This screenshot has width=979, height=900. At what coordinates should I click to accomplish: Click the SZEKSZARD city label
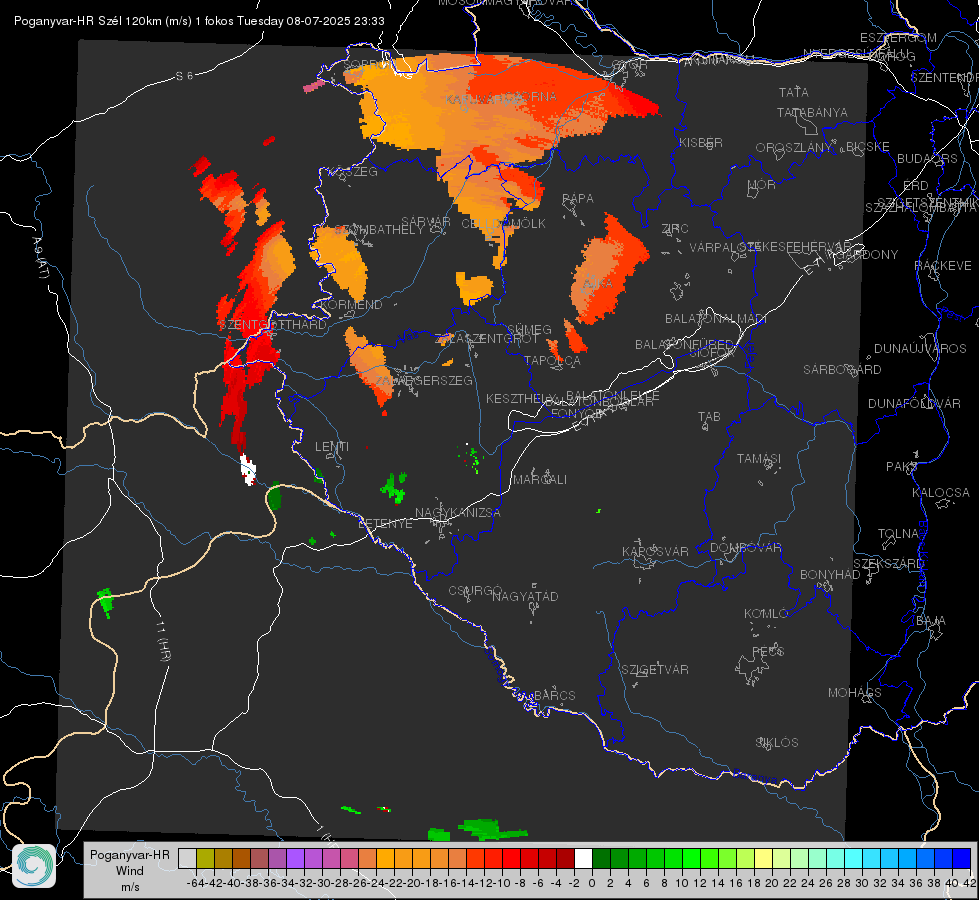pos(888,564)
